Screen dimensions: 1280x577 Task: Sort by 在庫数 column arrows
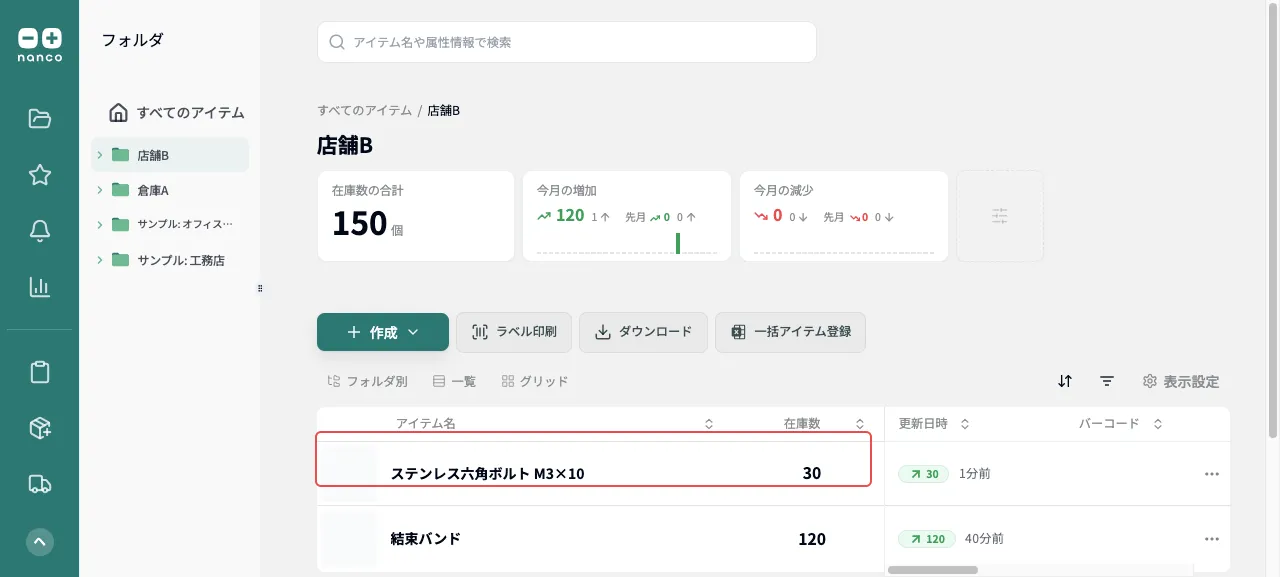coord(860,424)
